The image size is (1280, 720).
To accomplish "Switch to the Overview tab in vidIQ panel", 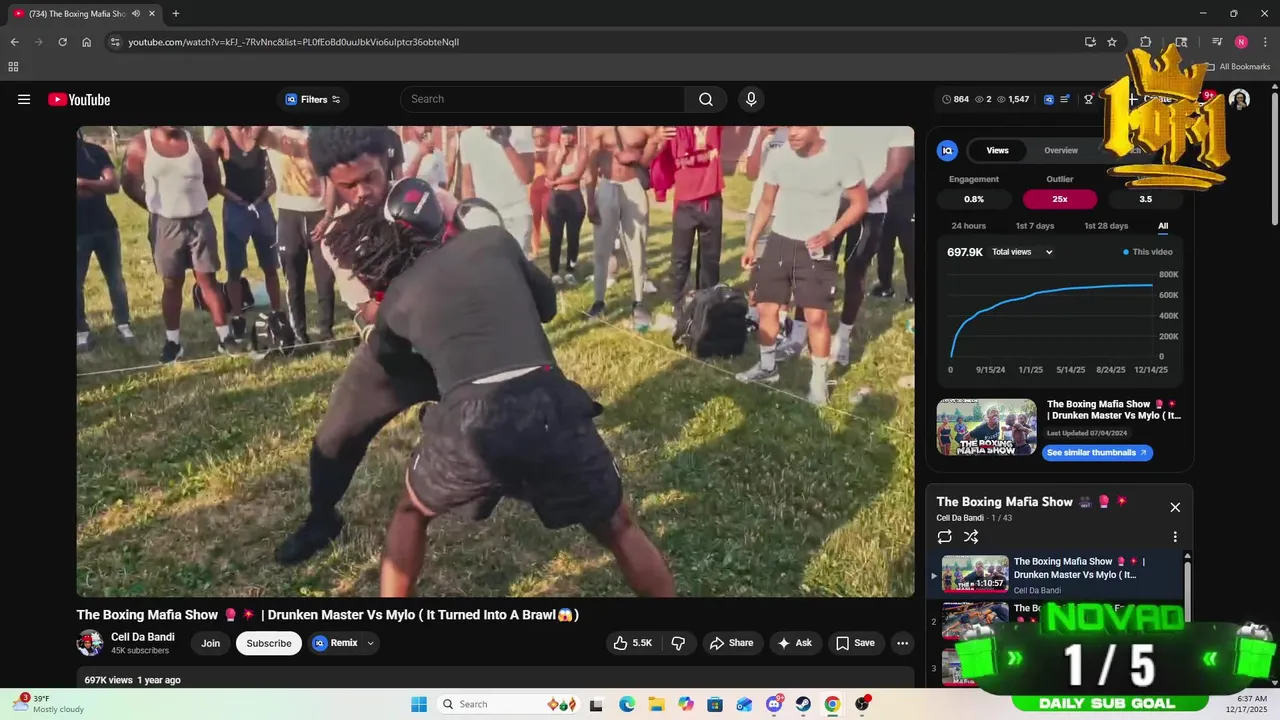I will pos(1061,150).
